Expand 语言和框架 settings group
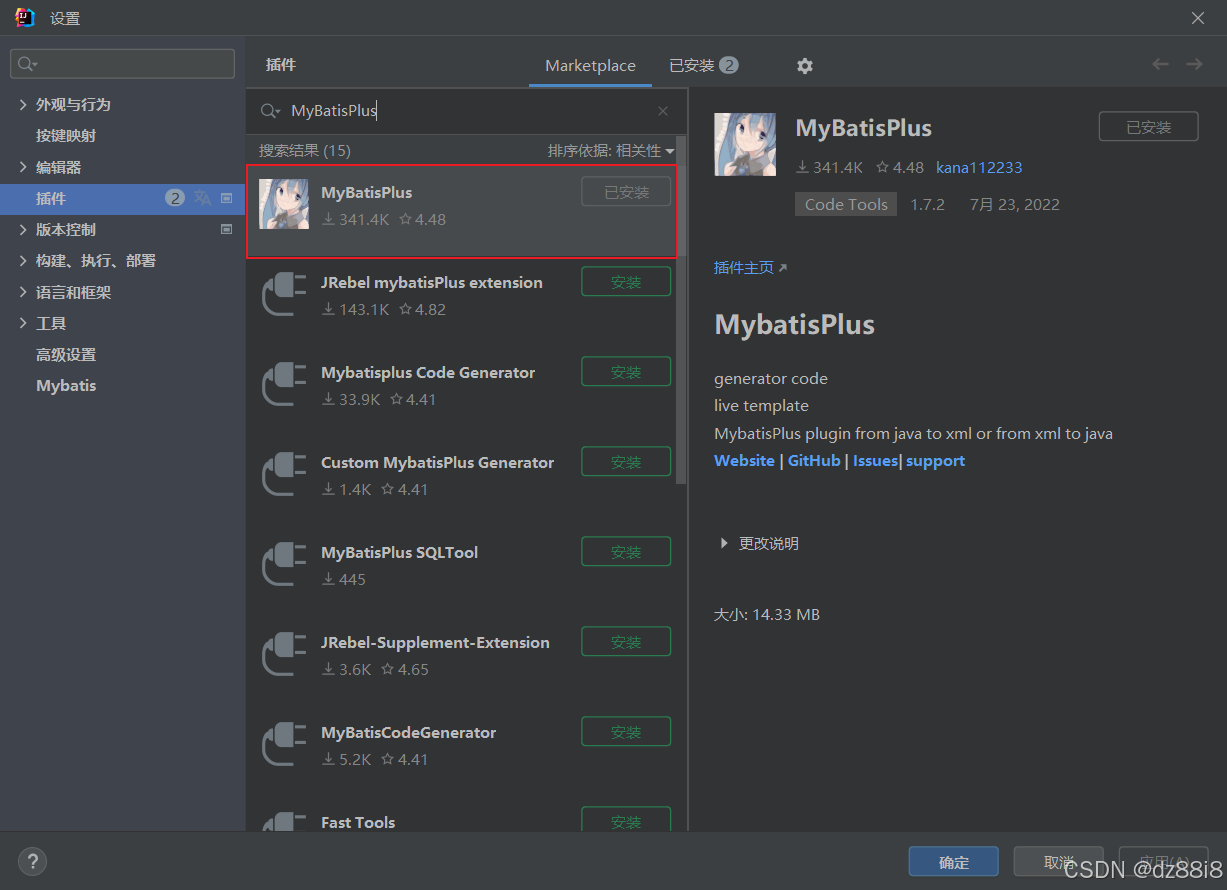Image resolution: width=1227 pixels, height=890 pixels. click(x=23, y=292)
